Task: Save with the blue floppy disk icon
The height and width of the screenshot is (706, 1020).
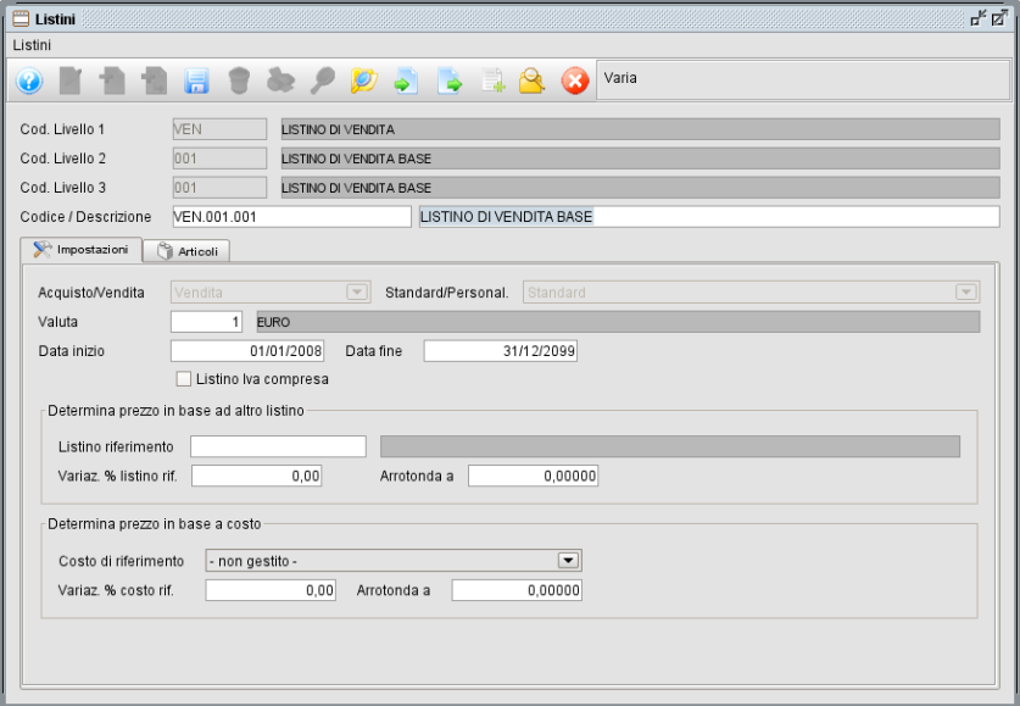Action: pos(196,81)
